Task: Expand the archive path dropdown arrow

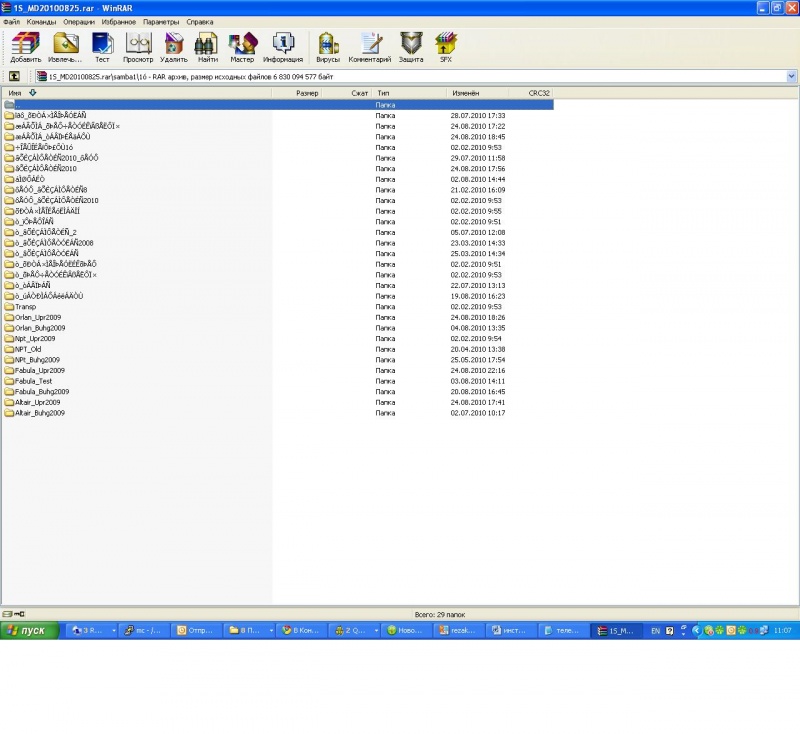Action: 792,76
